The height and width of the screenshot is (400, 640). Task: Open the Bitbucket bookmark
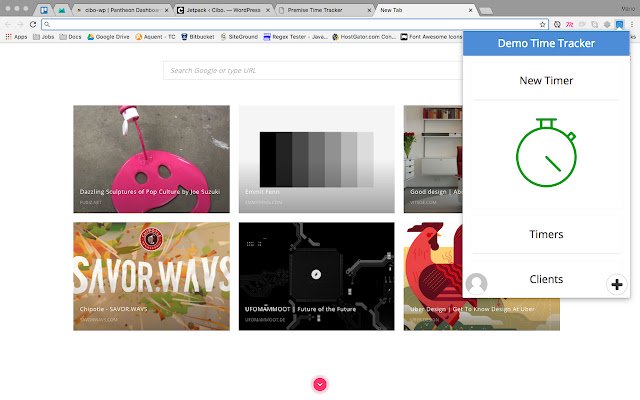[198, 37]
